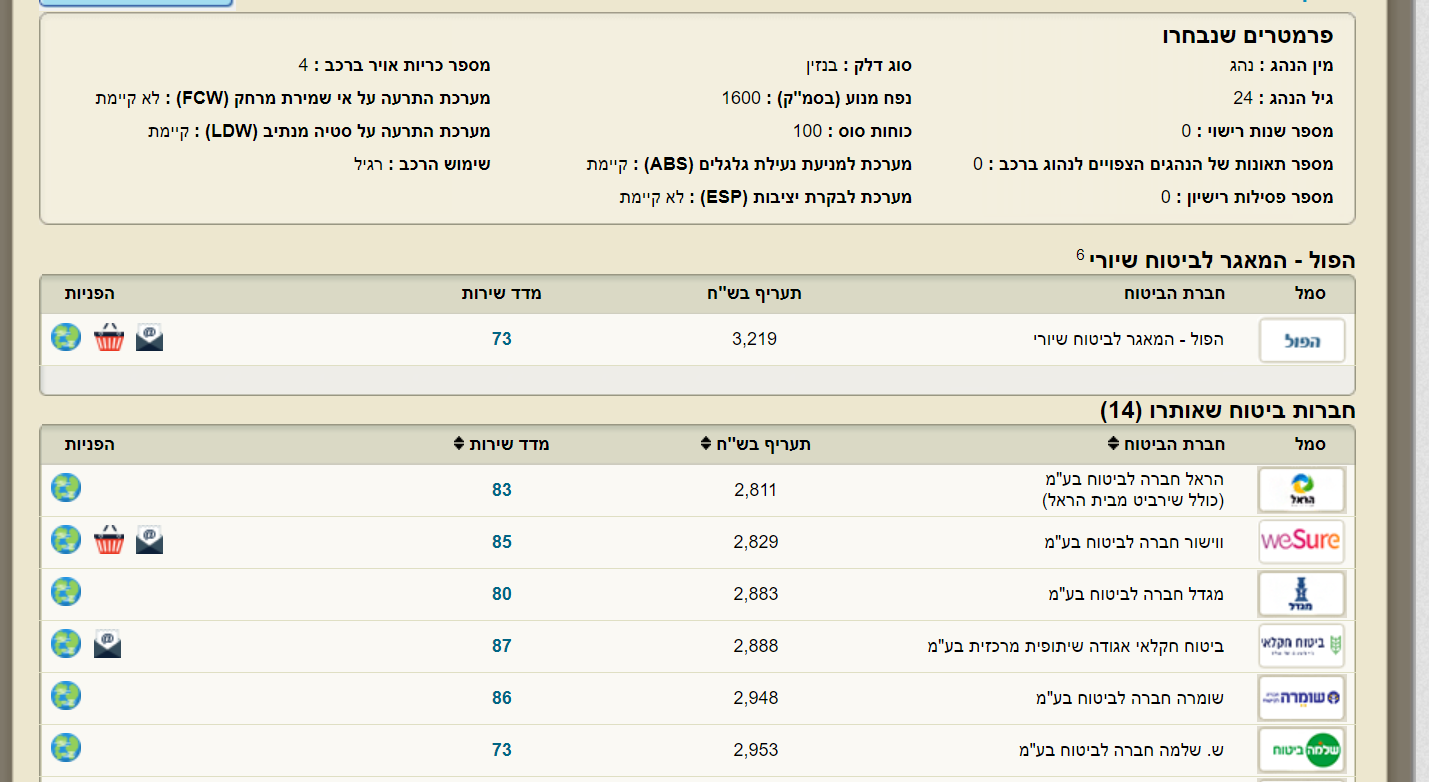Click the WeSure company logo

tap(1301, 542)
